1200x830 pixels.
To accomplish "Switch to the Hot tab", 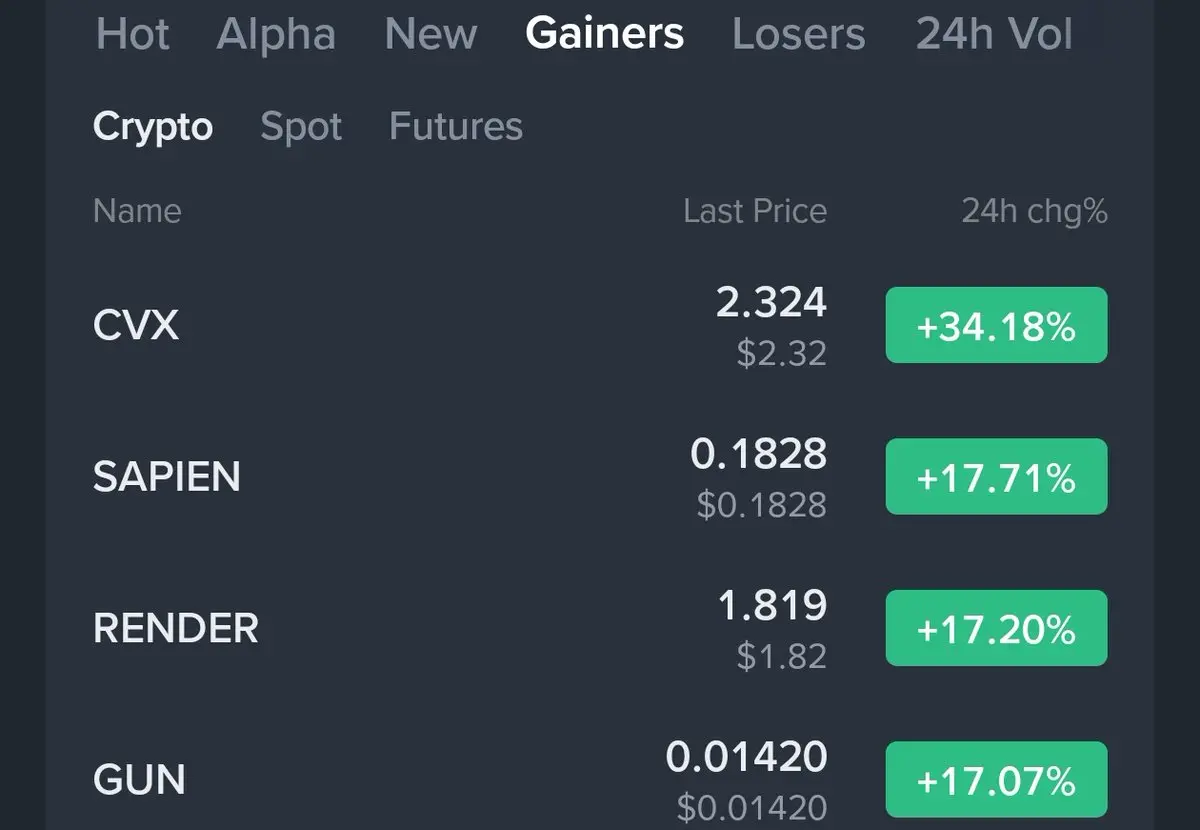I will (x=133, y=34).
